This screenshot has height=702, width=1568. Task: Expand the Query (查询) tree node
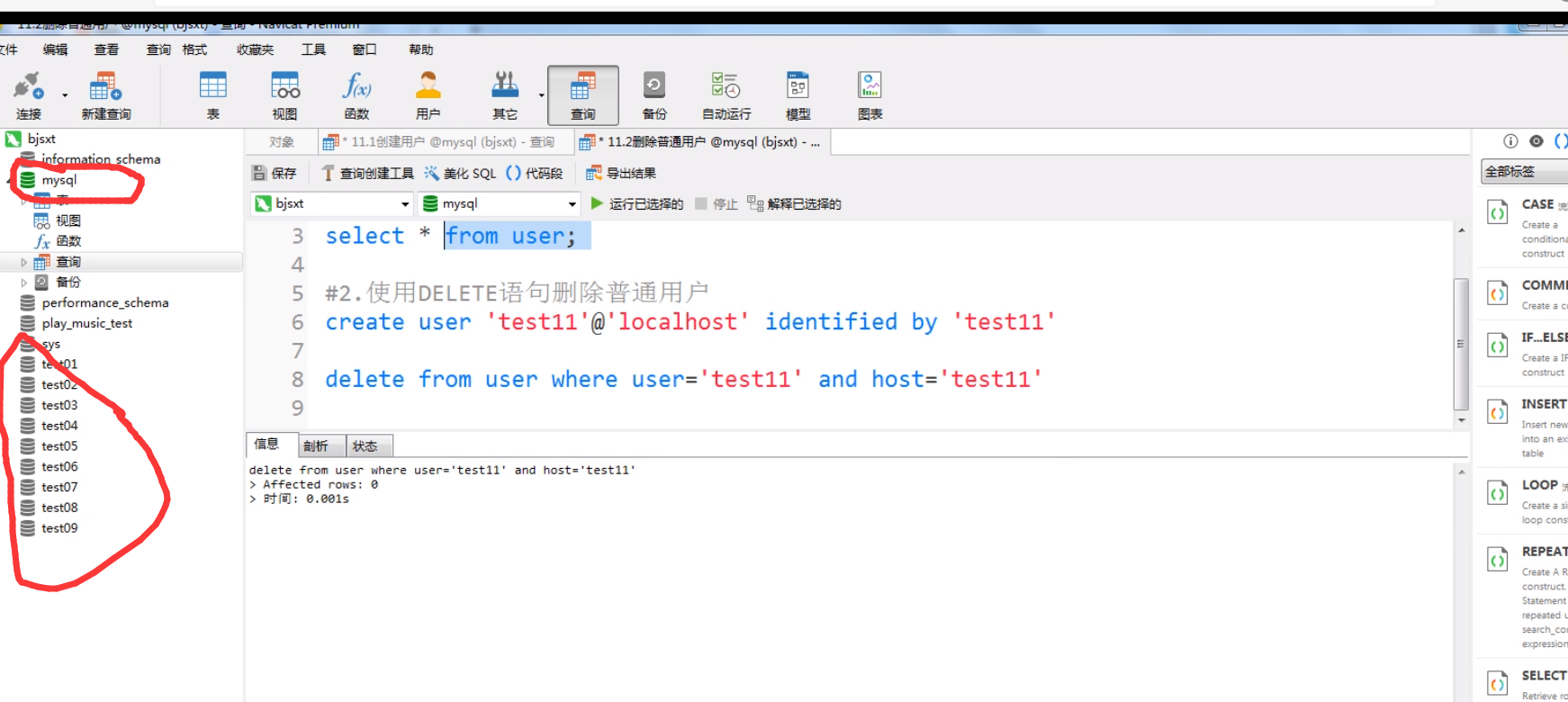coord(24,262)
